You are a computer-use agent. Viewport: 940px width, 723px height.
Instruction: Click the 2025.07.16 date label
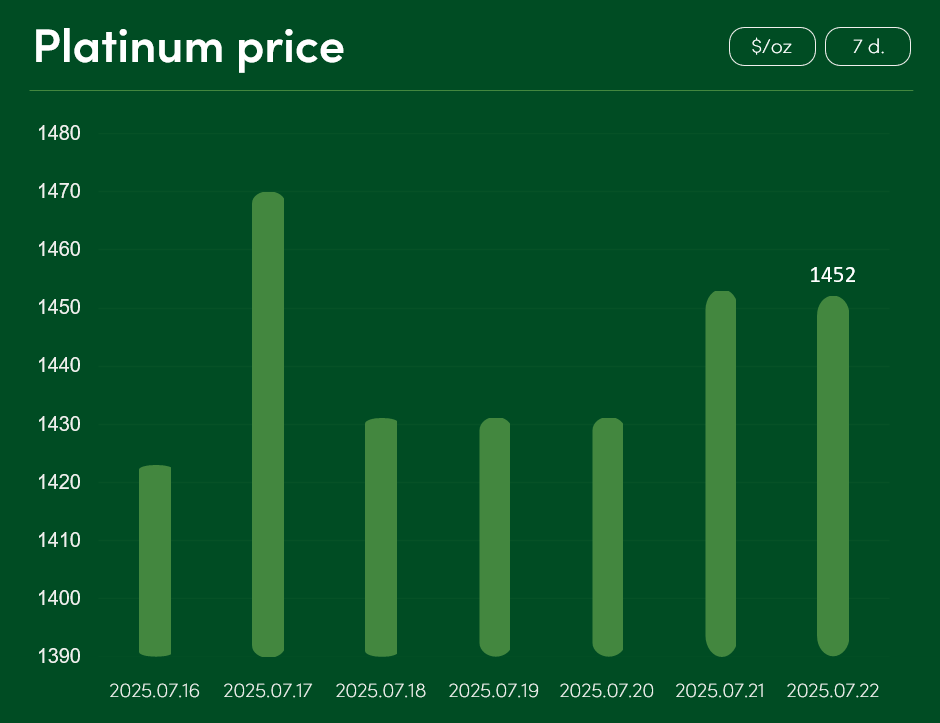pos(155,691)
